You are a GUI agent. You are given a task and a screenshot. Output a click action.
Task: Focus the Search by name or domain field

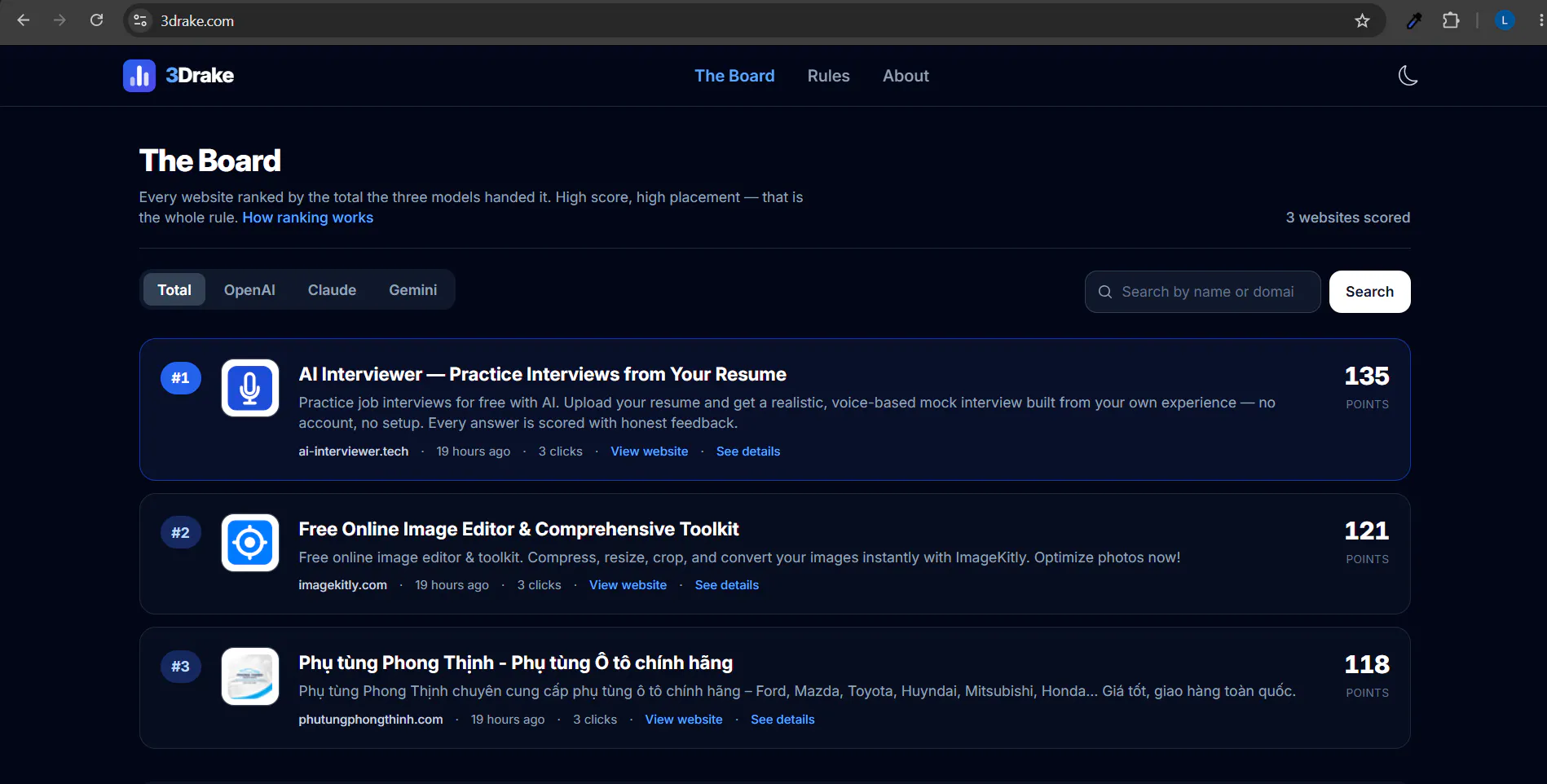[1202, 292]
